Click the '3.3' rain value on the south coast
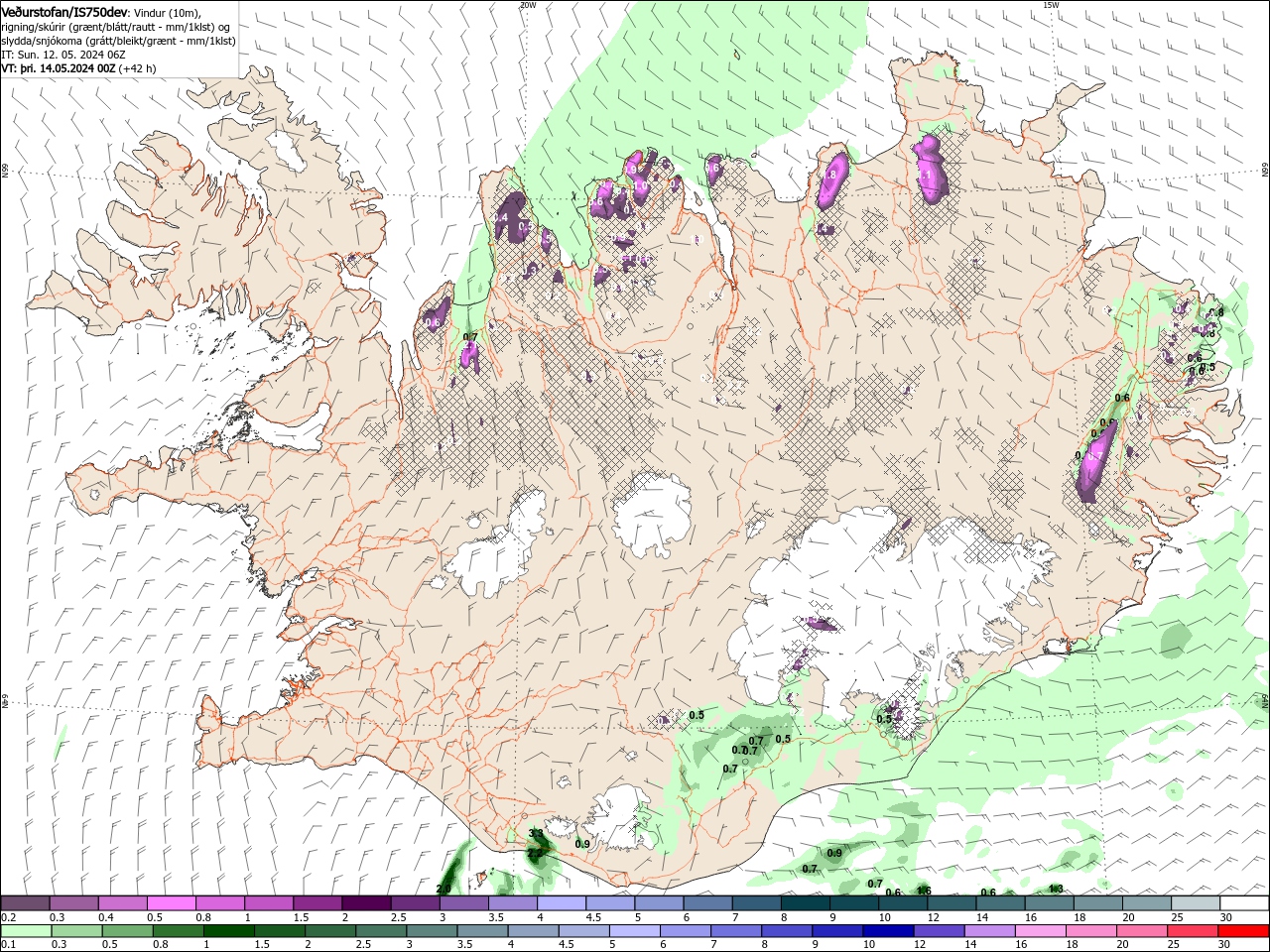The image size is (1270, 952). click(536, 834)
